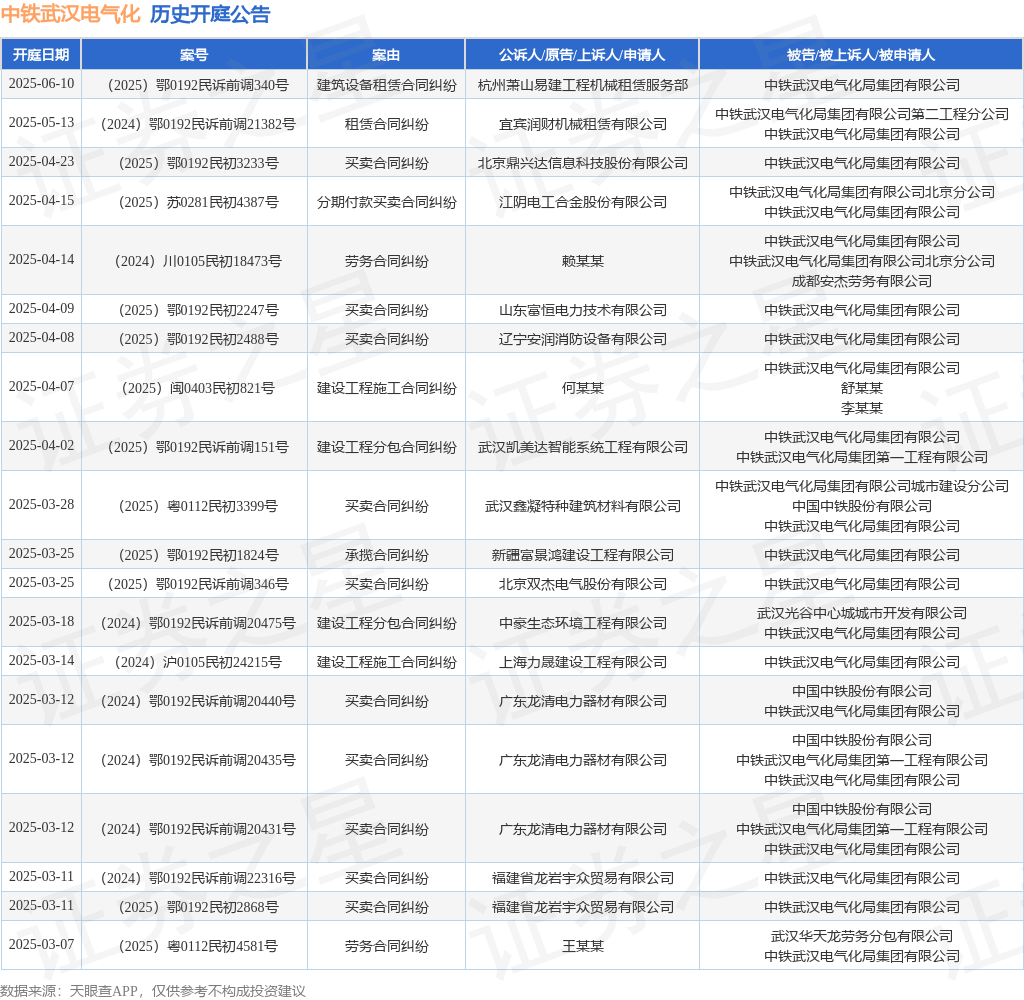Click defendant 武汉光谷中心城城市开发有限公司

point(861,613)
